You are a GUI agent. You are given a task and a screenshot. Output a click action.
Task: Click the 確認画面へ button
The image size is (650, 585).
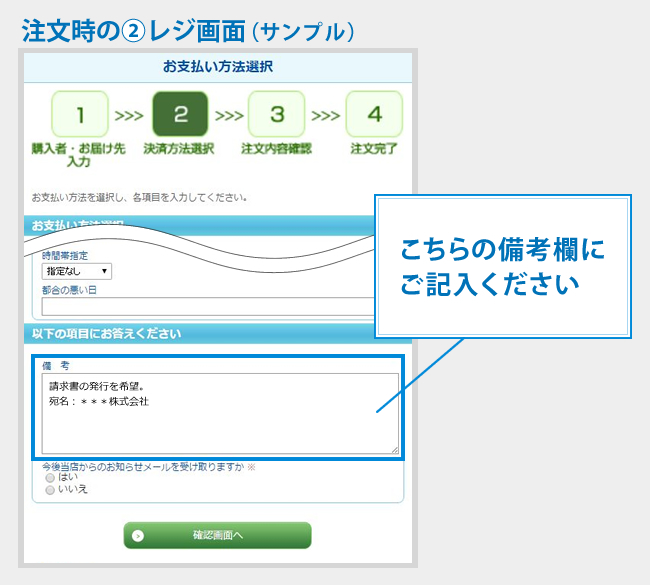pyautogui.click(x=218, y=535)
